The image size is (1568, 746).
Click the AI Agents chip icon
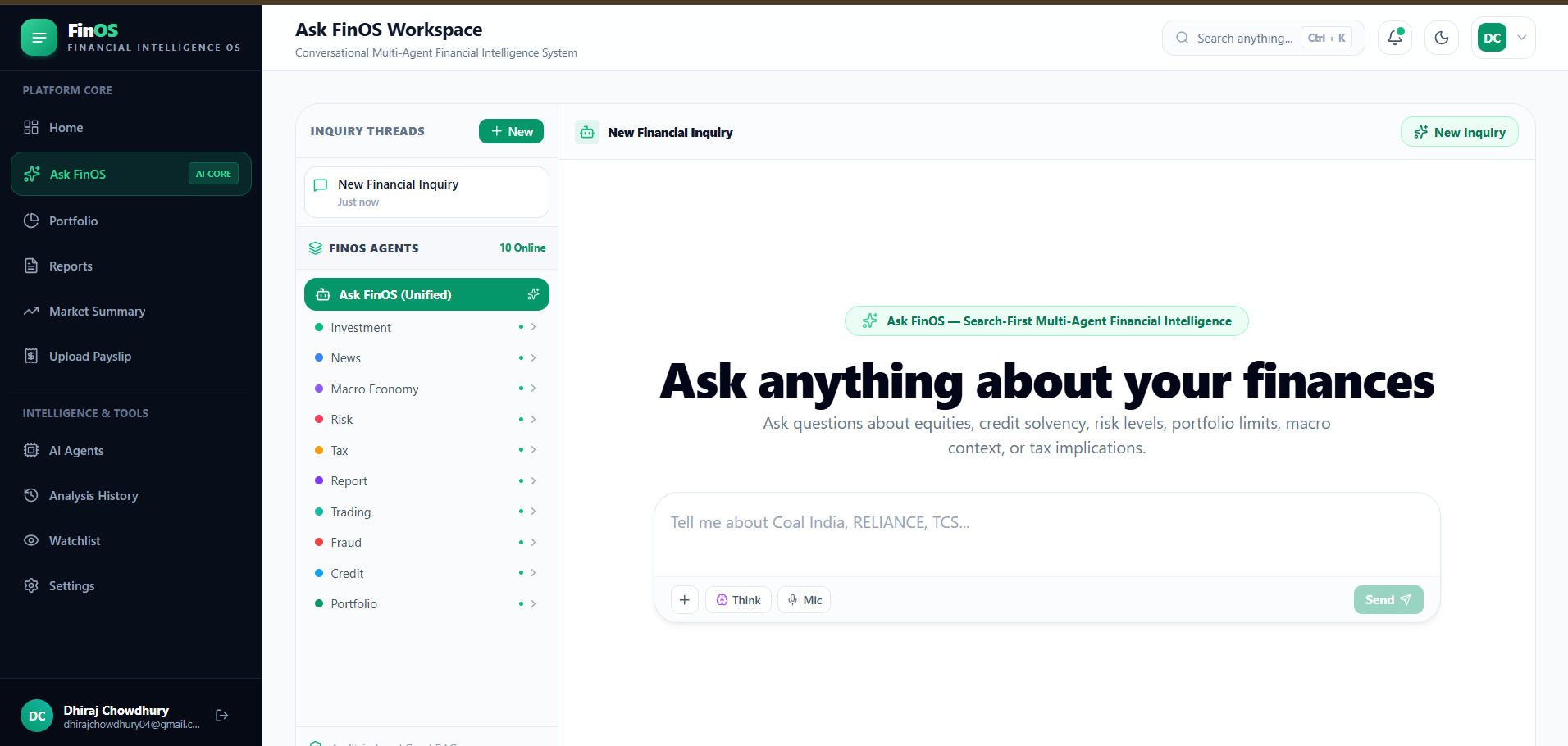31,450
